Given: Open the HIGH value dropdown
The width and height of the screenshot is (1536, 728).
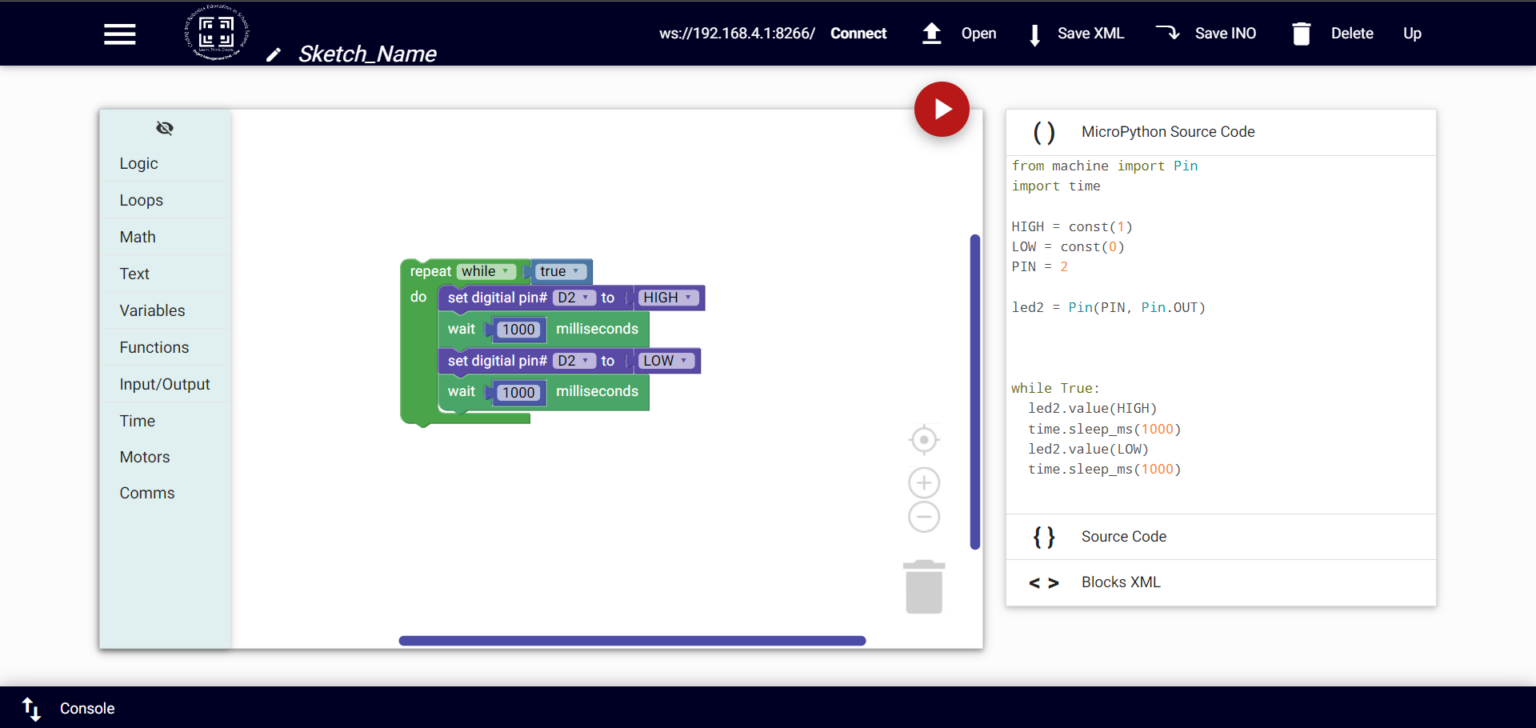Looking at the screenshot, I should [x=668, y=297].
